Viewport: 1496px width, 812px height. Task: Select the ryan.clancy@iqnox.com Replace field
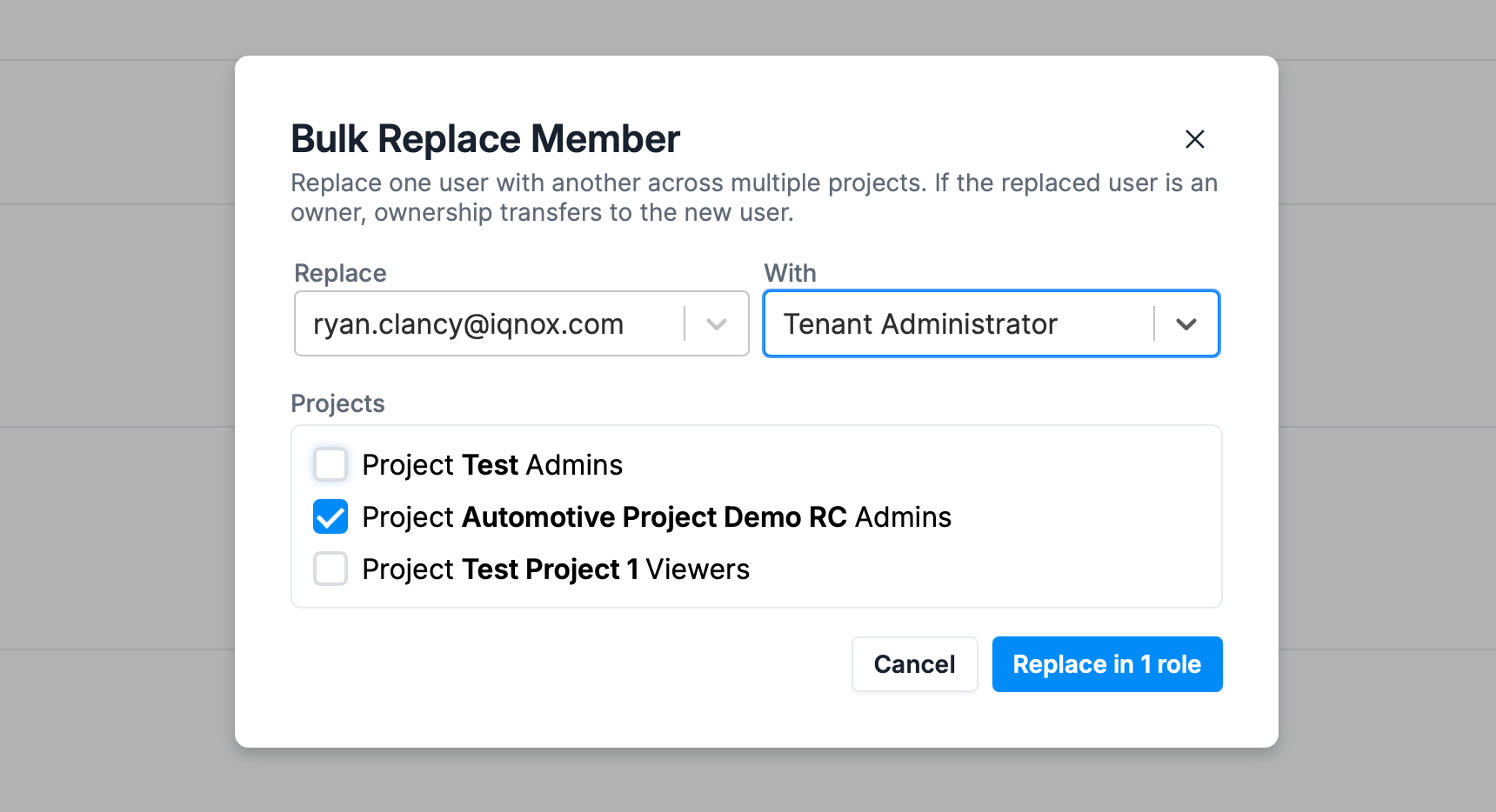click(522, 323)
